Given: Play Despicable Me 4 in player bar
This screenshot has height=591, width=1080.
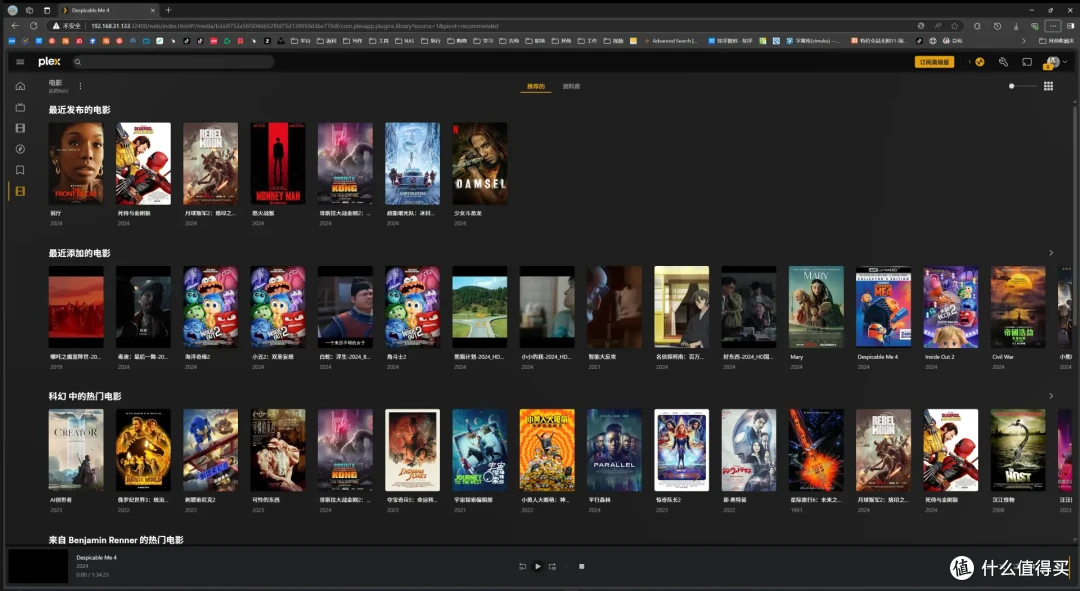Looking at the screenshot, I should pos(538,566).
